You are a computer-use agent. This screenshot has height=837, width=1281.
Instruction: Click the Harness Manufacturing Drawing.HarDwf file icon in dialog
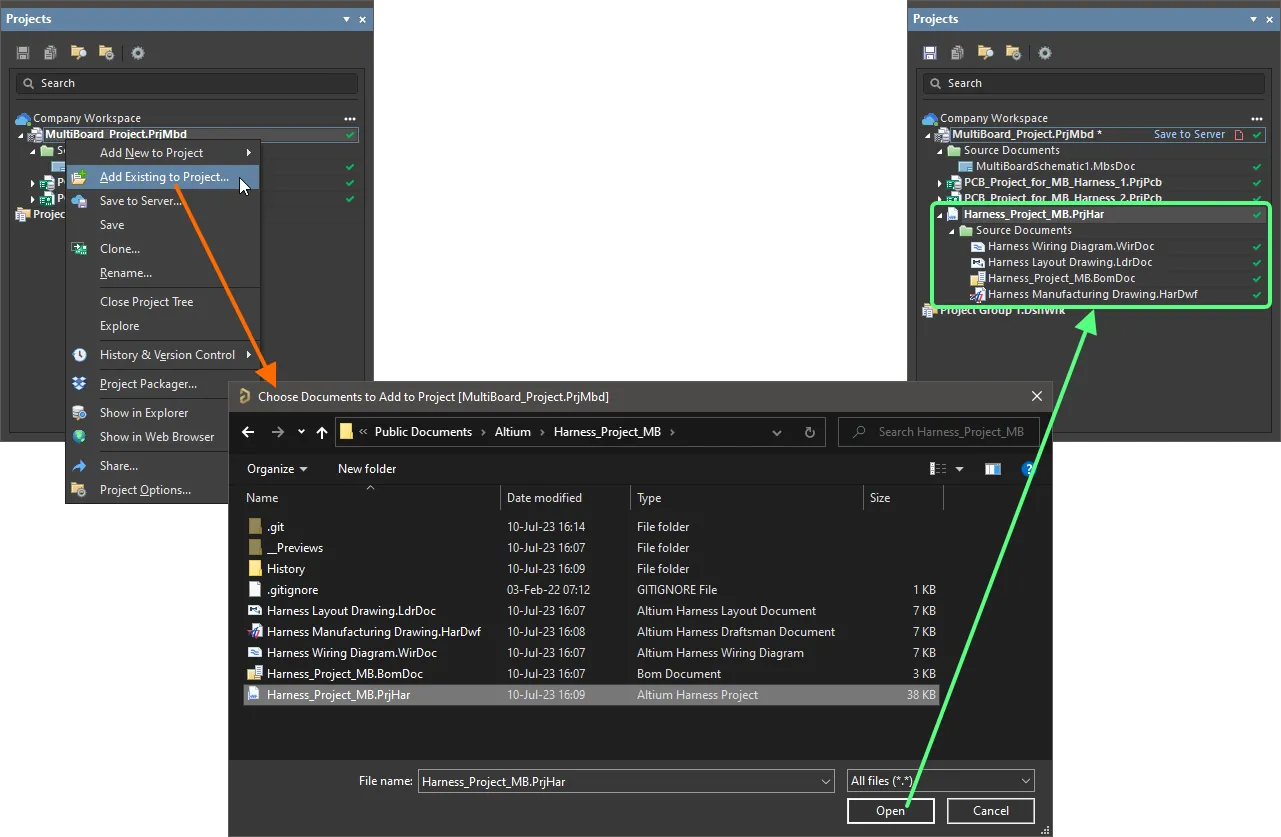(x=255, y=631)
